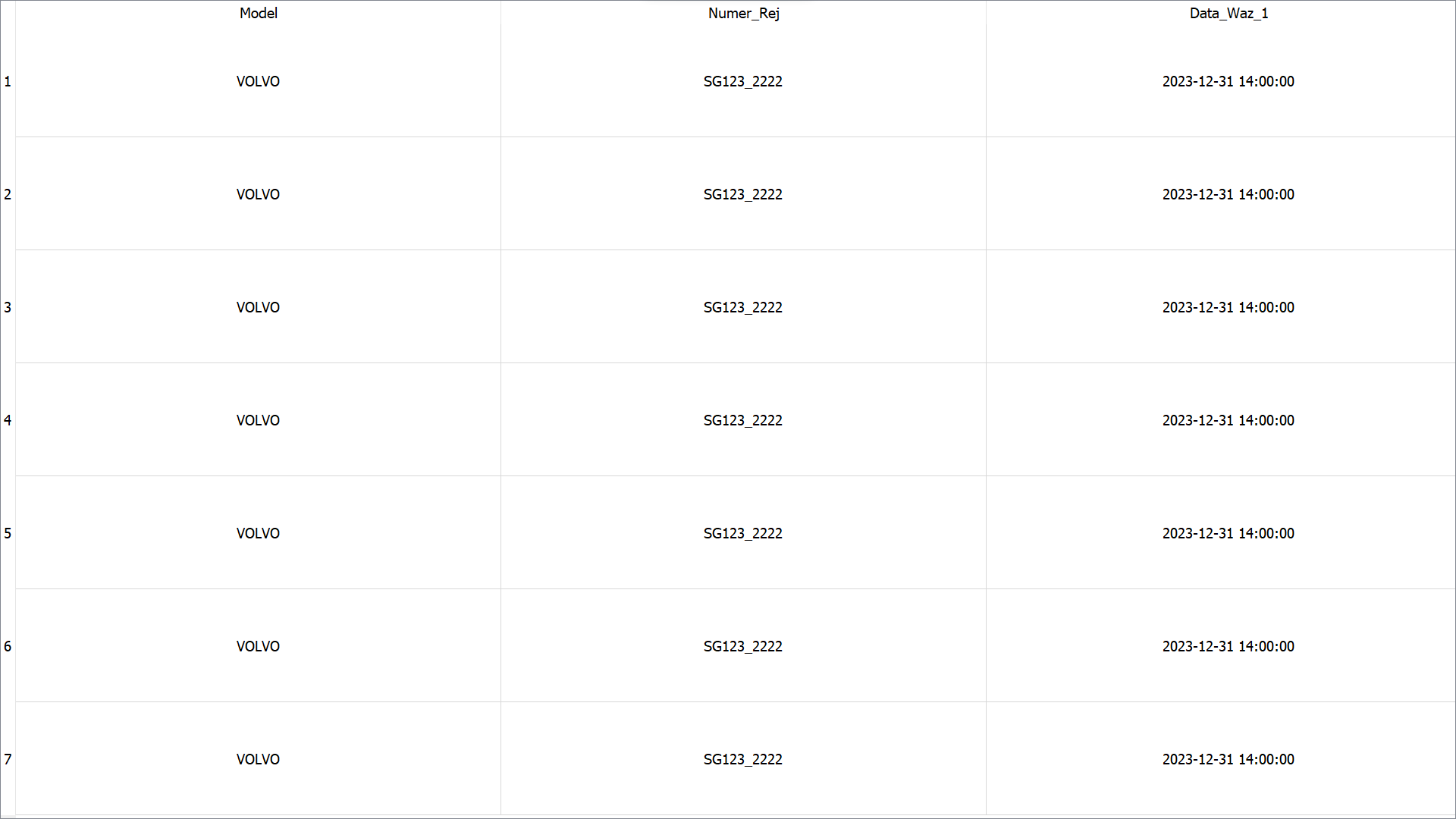Select the SG123_2222 cell in row 2
Viewport: 1456px width, 819px height.
tap(743, 194)
